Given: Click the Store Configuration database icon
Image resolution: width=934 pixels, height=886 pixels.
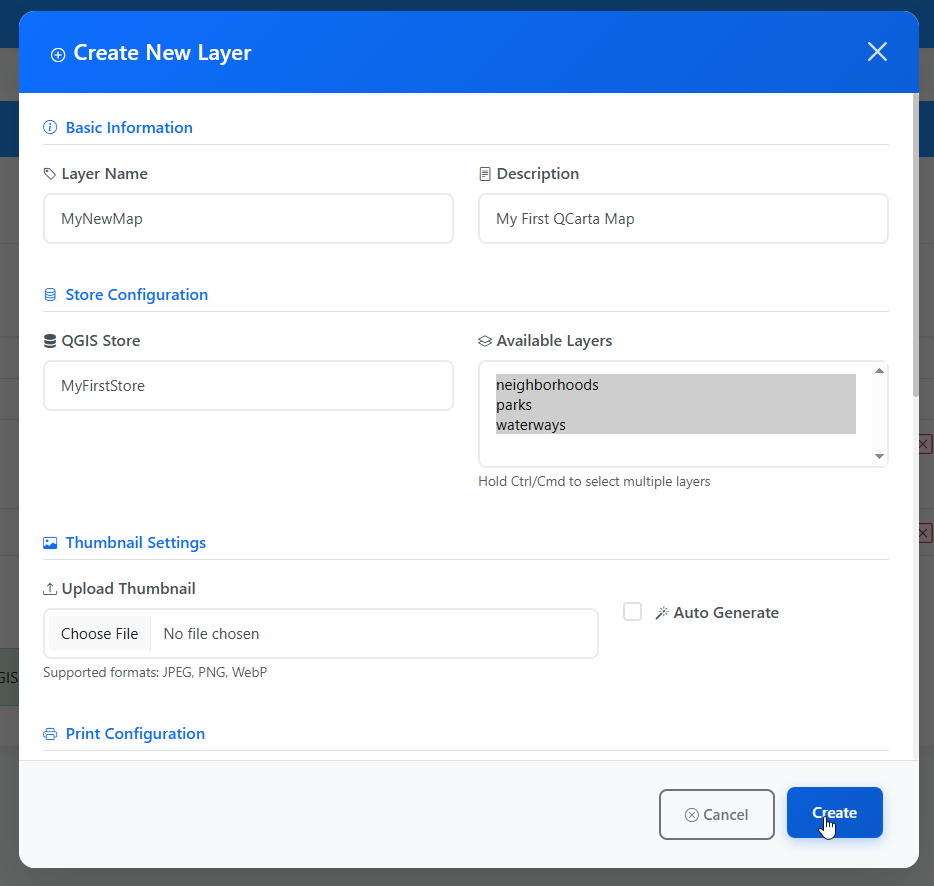Looking at the screenshot, I should 50,295.
